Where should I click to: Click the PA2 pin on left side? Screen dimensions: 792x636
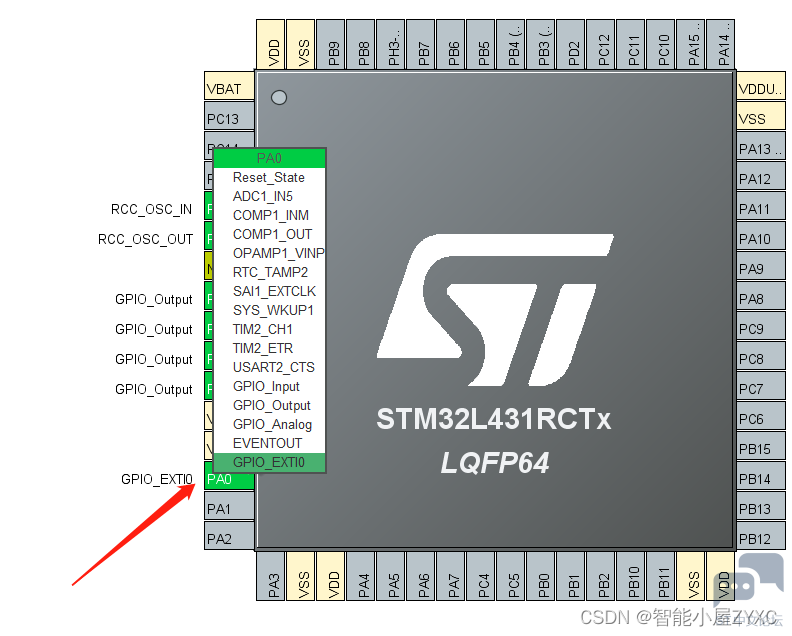[x=229, y=535]
